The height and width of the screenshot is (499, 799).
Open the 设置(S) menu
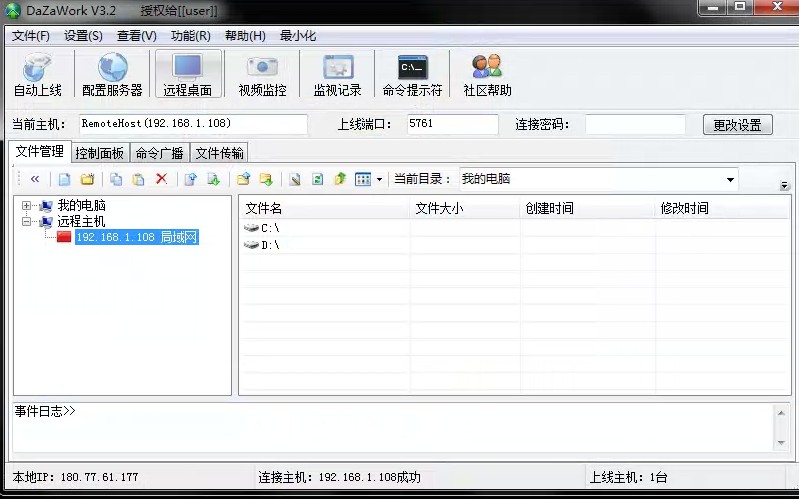pyautogui.click(x=84, y=36)
